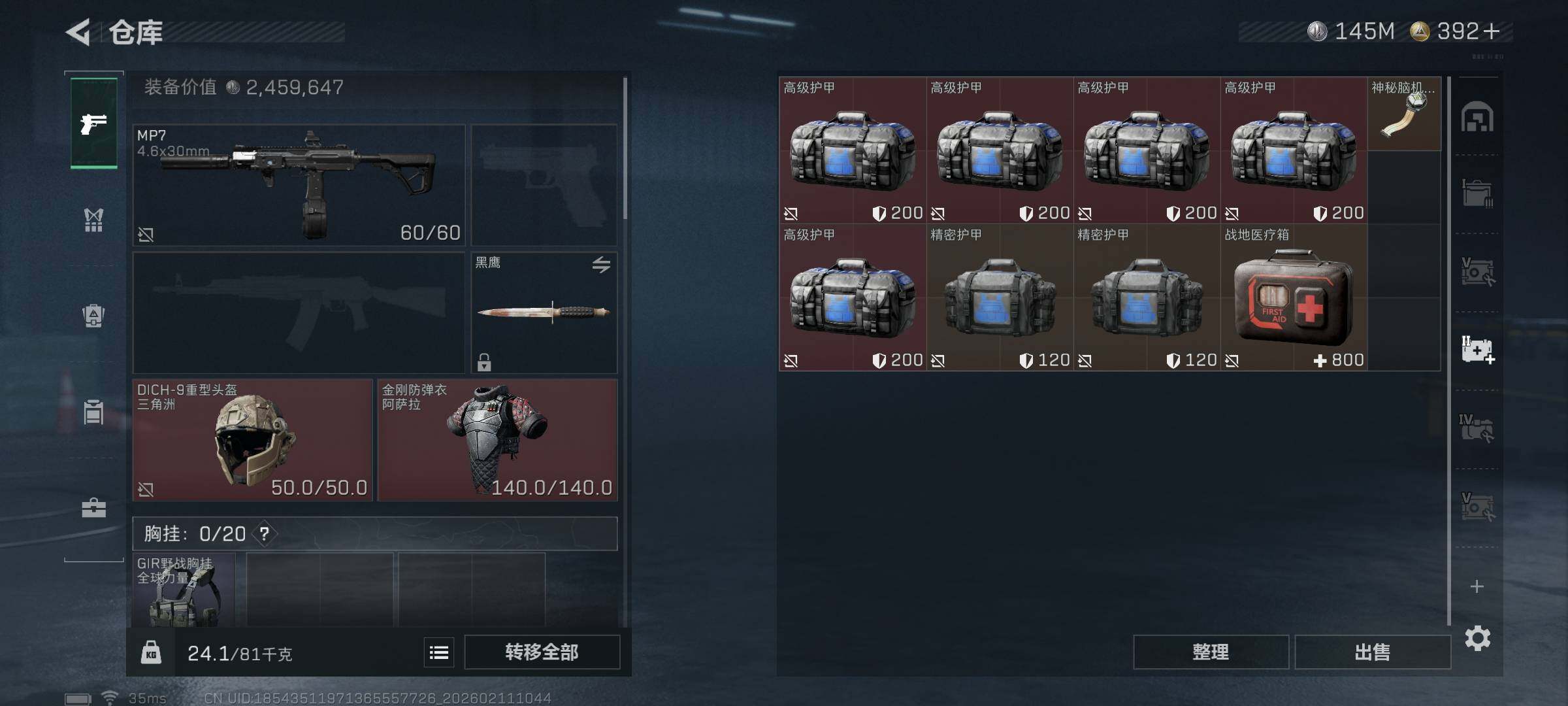Screen dimensions: 1568x706
Task: Open the briefcase category in left sidebar
Action: click(x=93, y=508)
